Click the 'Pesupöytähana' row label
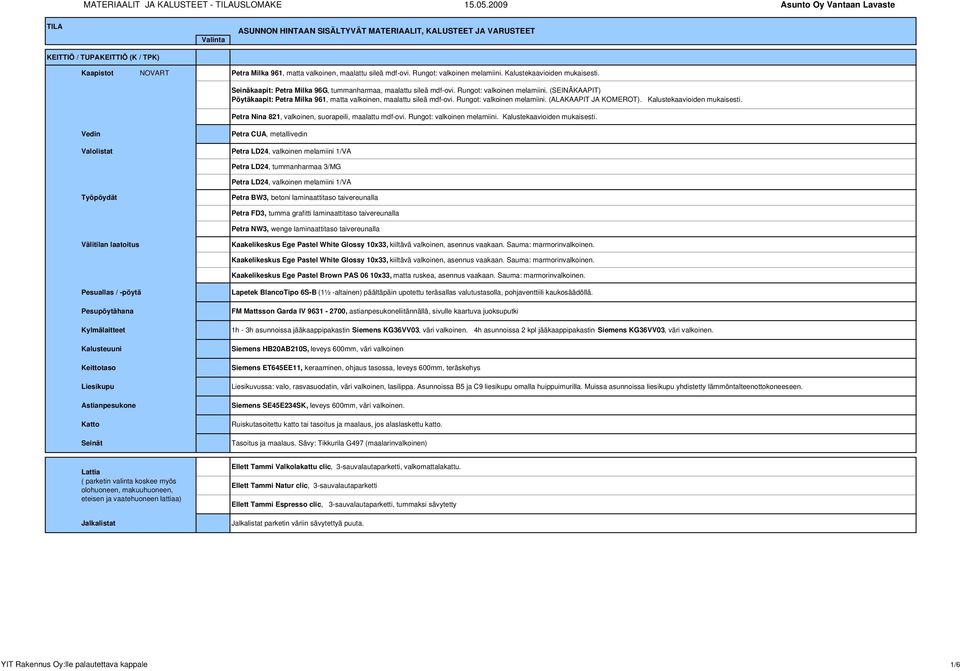This screenshot has height=671, width=960. click(107, 312)
